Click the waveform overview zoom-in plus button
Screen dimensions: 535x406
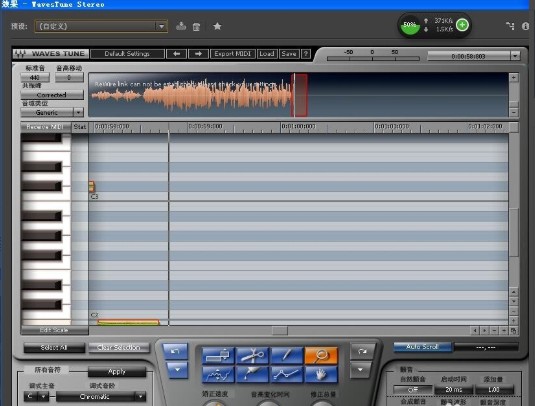pyautogui.click(x=514, y=78)
